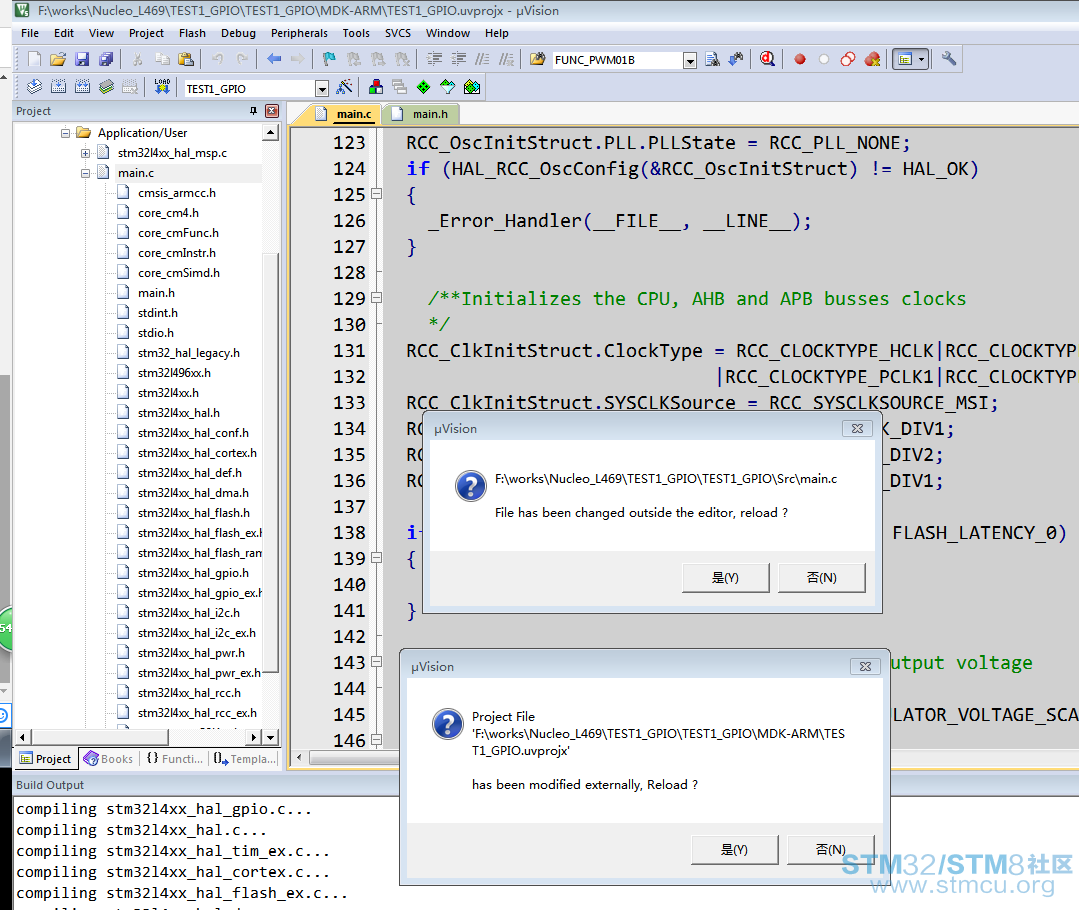The image size is (1079, 910).
Task: Click the Batch build icon
Action: [x=107, y=87]
